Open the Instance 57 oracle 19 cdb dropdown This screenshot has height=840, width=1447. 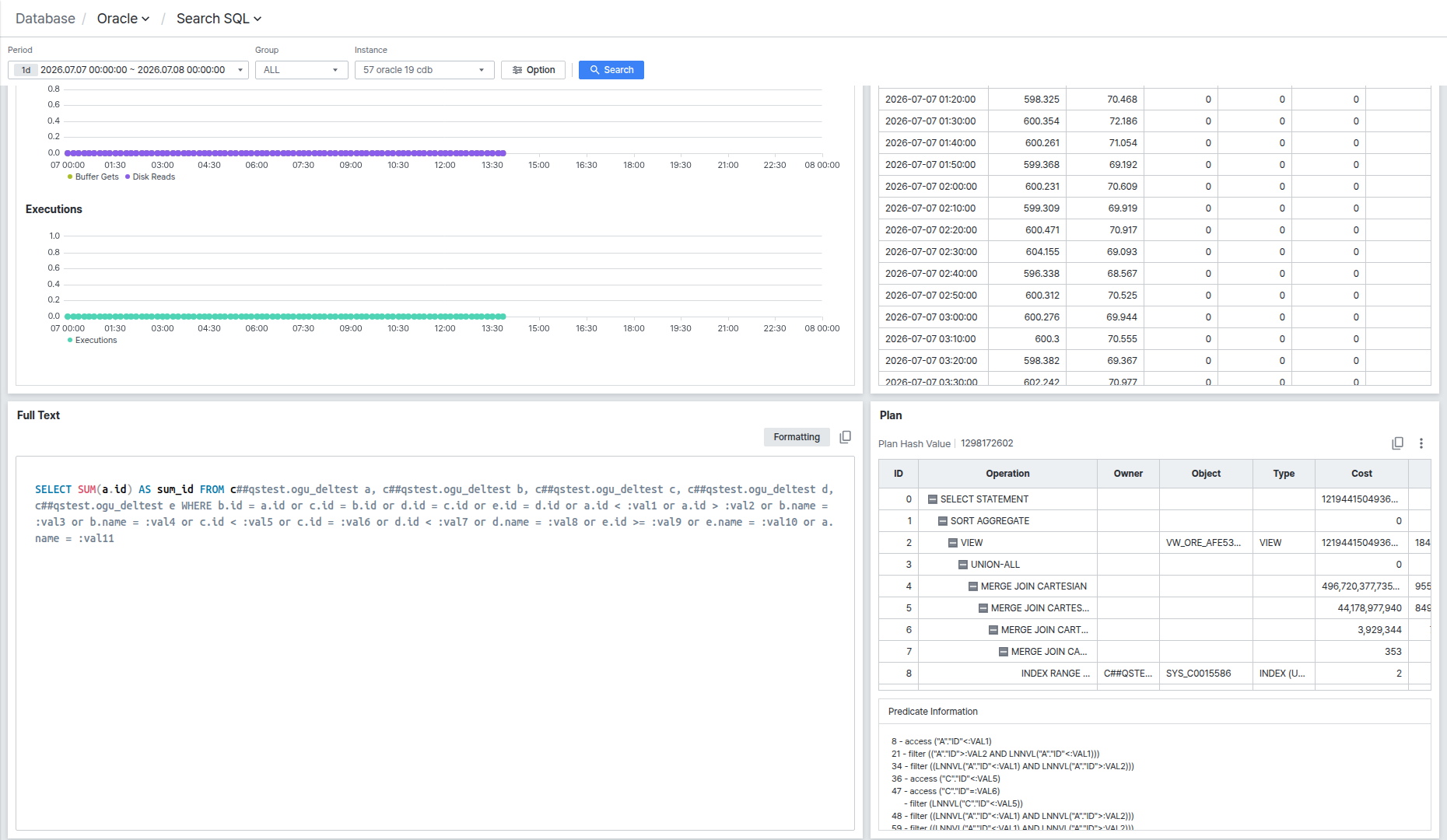(424, 70)
